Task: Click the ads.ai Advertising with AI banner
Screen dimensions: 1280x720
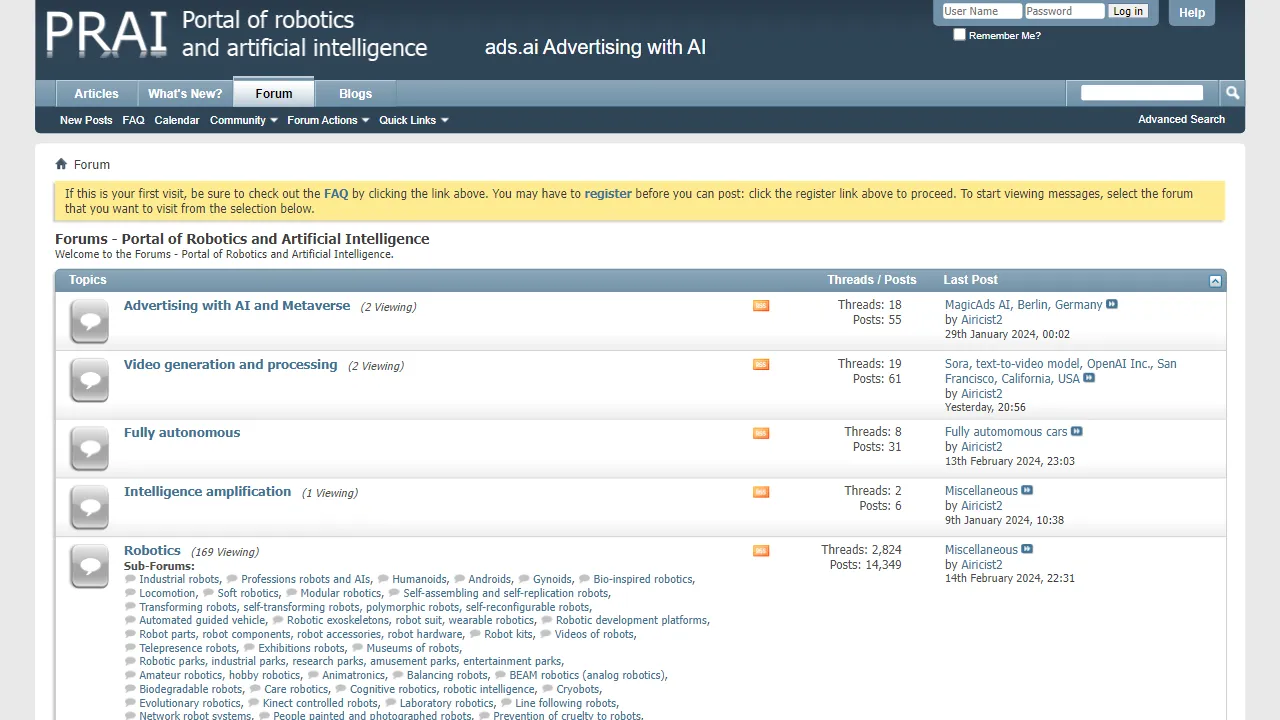Action: pos(595,47)
